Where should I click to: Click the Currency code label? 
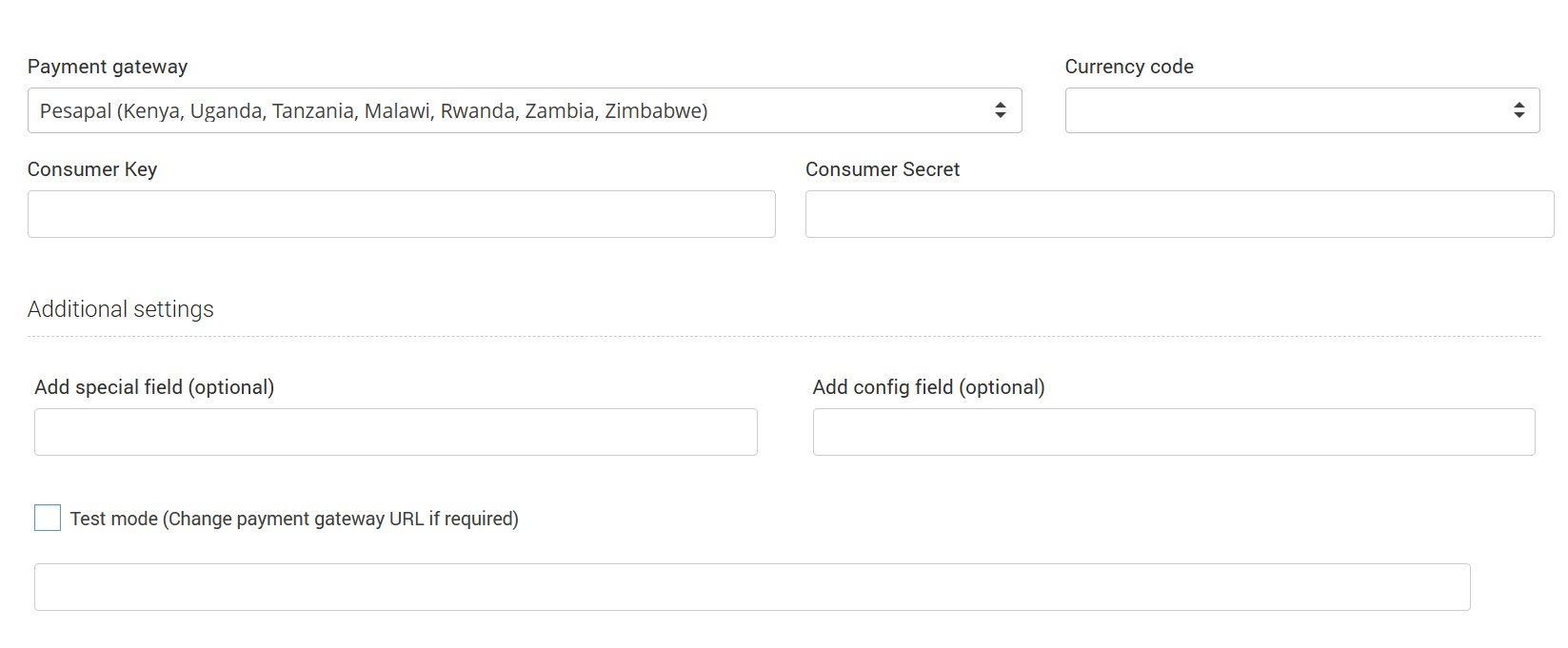point(1128,67)
